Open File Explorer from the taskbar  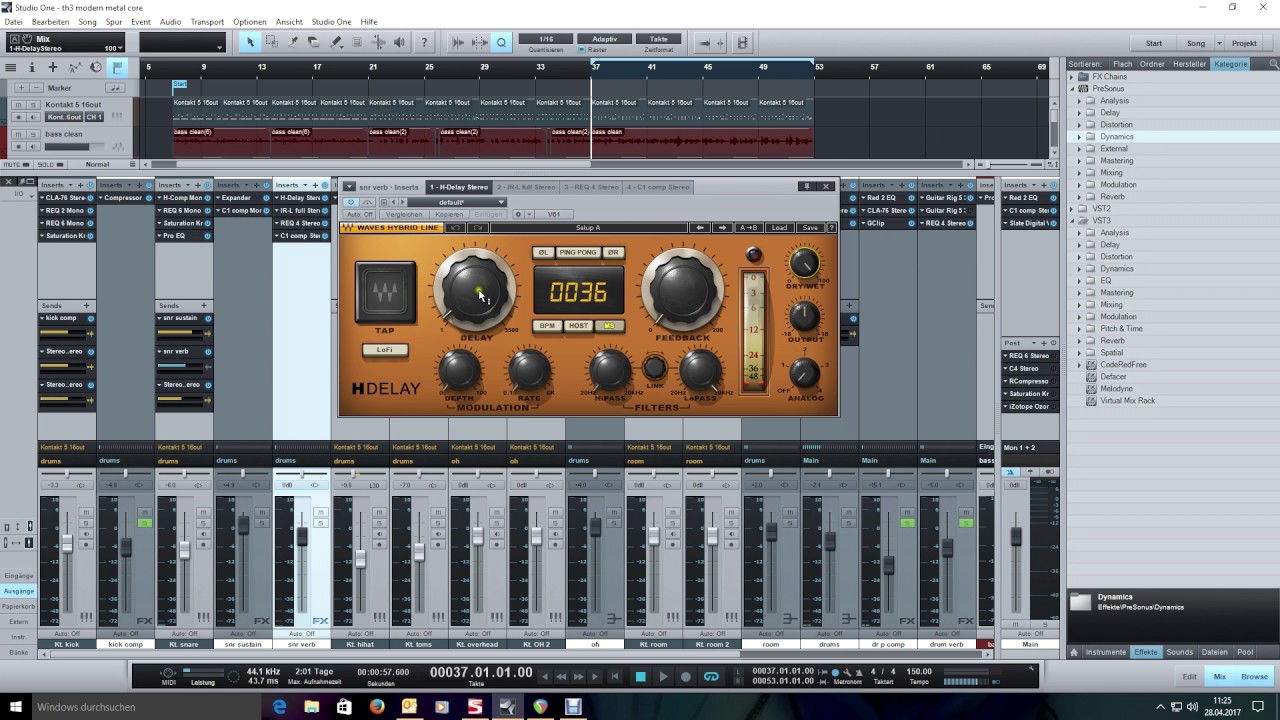(312, 707)
